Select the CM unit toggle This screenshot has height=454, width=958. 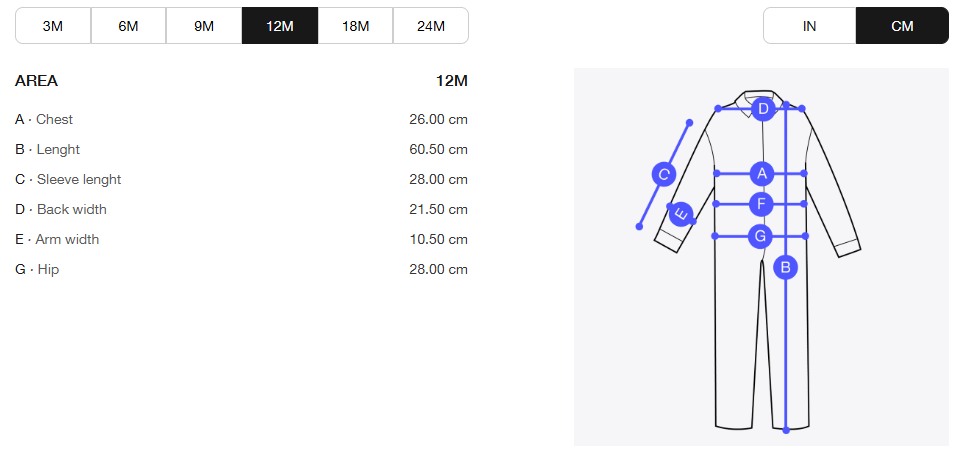[x=902, y=26]
